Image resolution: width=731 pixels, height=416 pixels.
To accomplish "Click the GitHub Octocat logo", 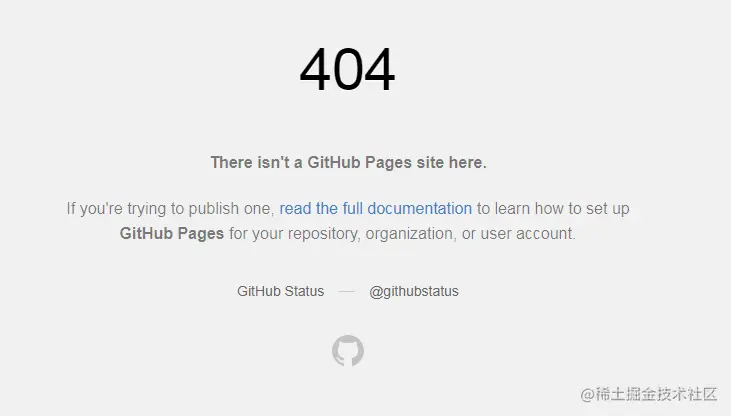I will pyautogui.click(x=348, y=350).
